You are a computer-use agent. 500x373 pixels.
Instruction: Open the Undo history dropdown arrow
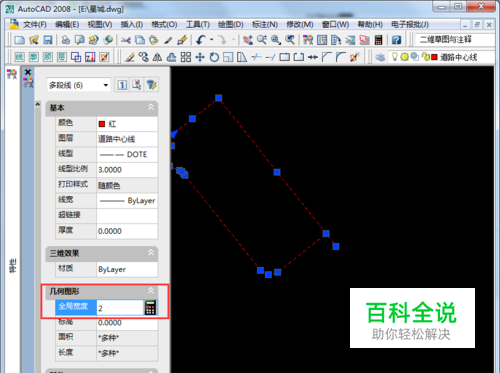(x=211, y=40)
